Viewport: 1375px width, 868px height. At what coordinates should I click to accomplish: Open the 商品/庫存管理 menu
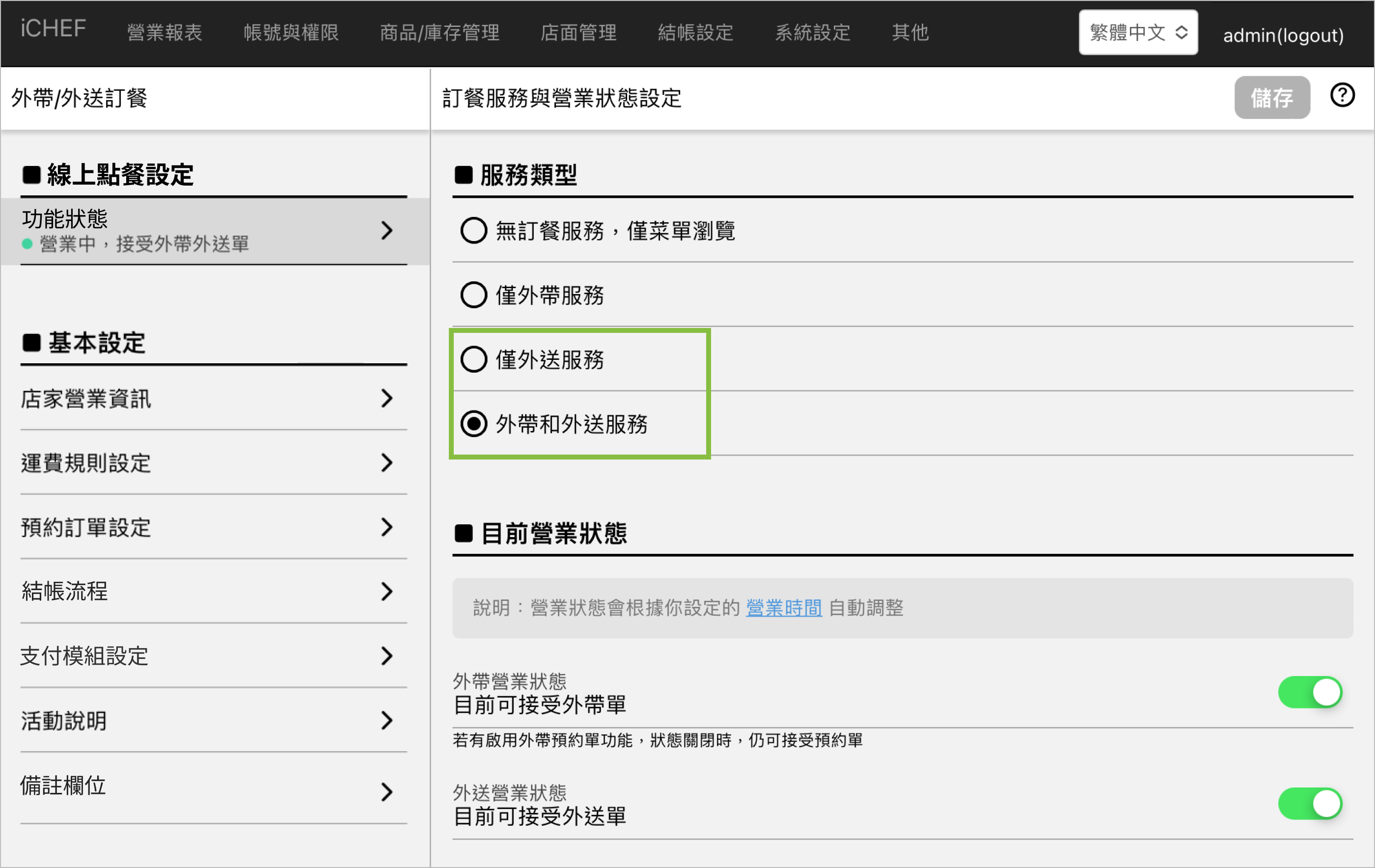[x=439, y=32]
